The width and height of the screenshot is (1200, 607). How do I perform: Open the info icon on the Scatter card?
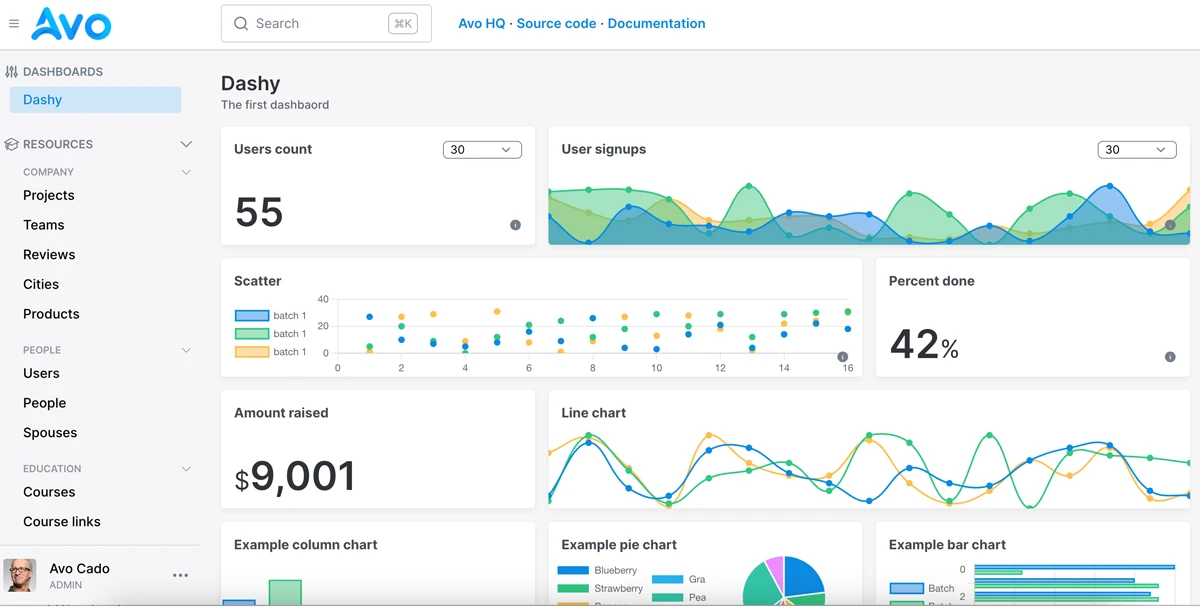tap(842, 357)
